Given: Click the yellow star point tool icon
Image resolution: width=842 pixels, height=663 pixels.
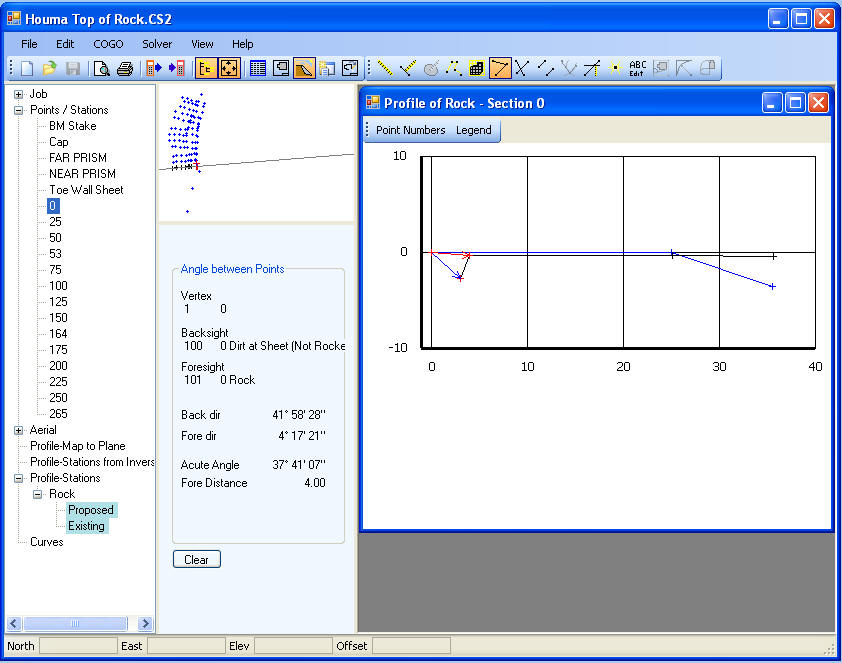Looking at the screenshot, I should 615,68.
